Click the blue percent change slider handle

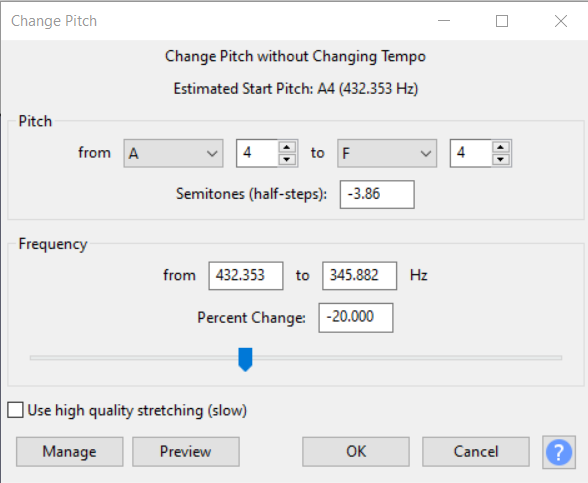(245, 359)
